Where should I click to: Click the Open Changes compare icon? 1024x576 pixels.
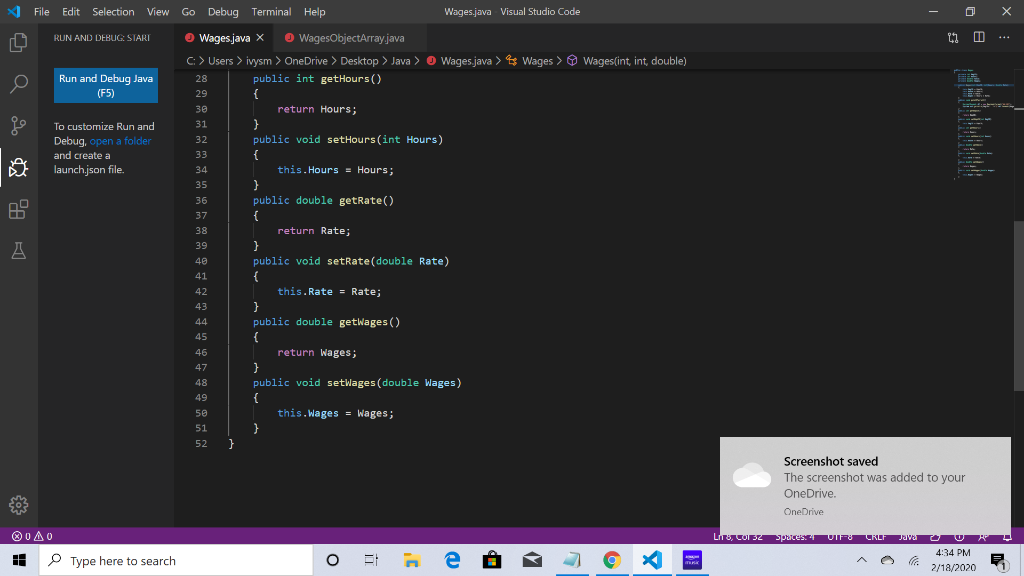[x=953, y=38]
